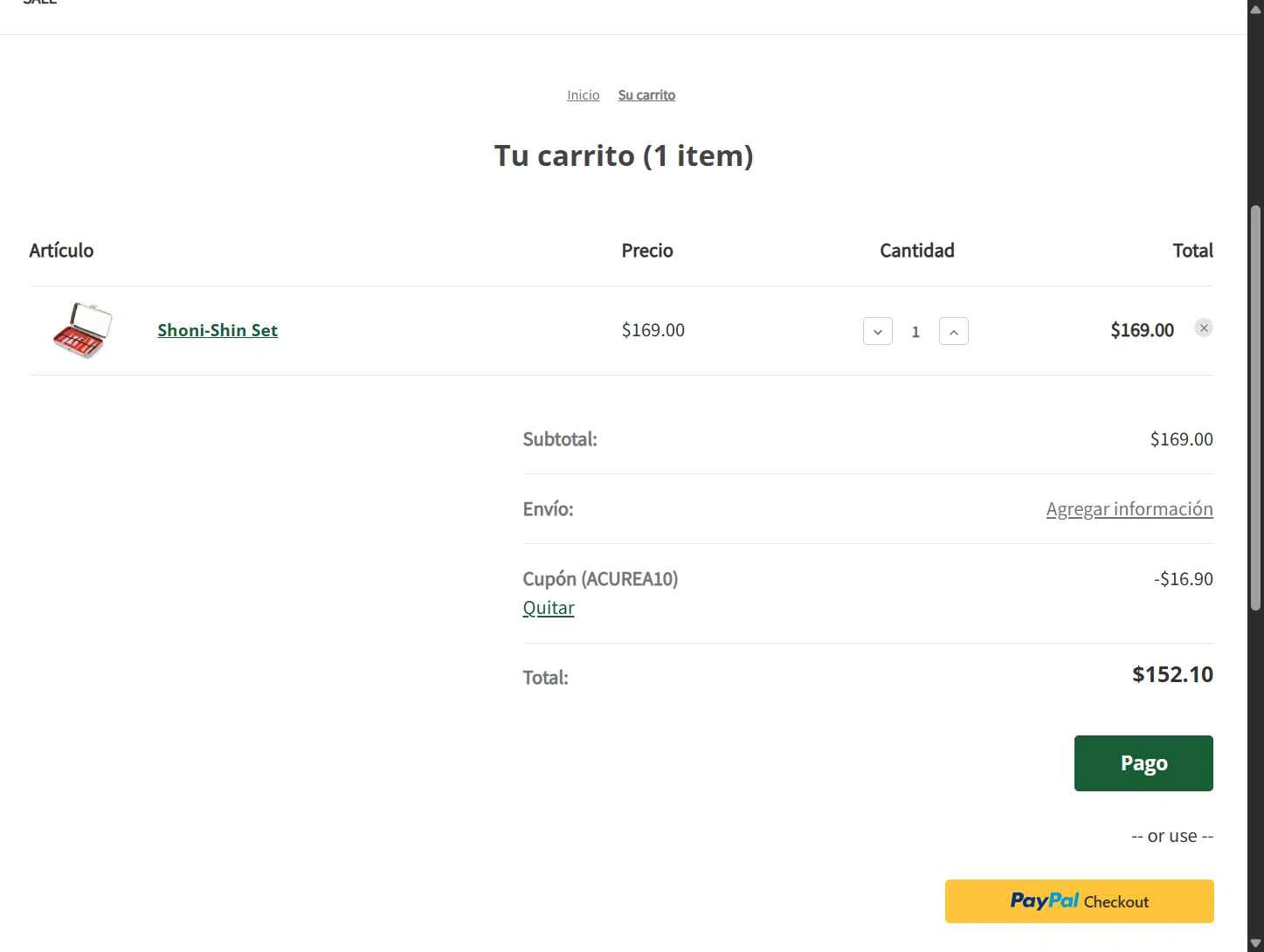
Task: Select the Total: summary label
Action: pyautogui.click(x=545, y=678)
